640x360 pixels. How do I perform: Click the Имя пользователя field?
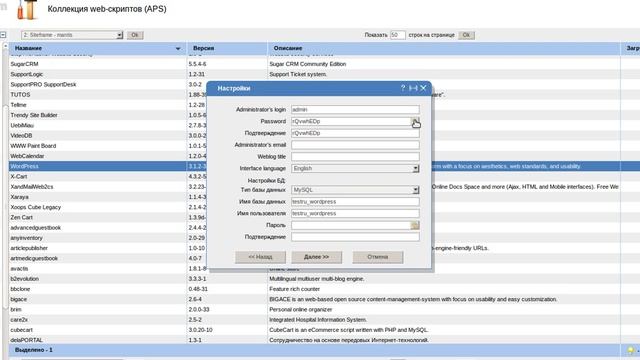click(355, 213)
